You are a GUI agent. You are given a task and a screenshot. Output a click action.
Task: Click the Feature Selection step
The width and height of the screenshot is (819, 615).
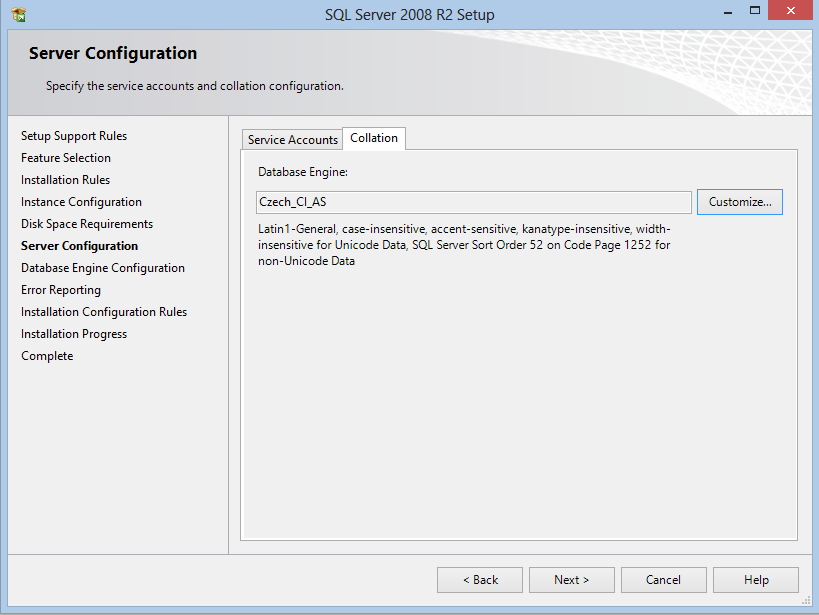tap(66, 158)
